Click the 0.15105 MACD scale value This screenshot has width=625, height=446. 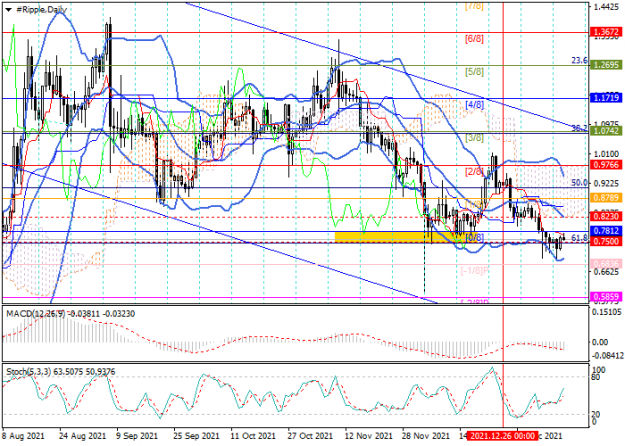click(x=607, y=311)
